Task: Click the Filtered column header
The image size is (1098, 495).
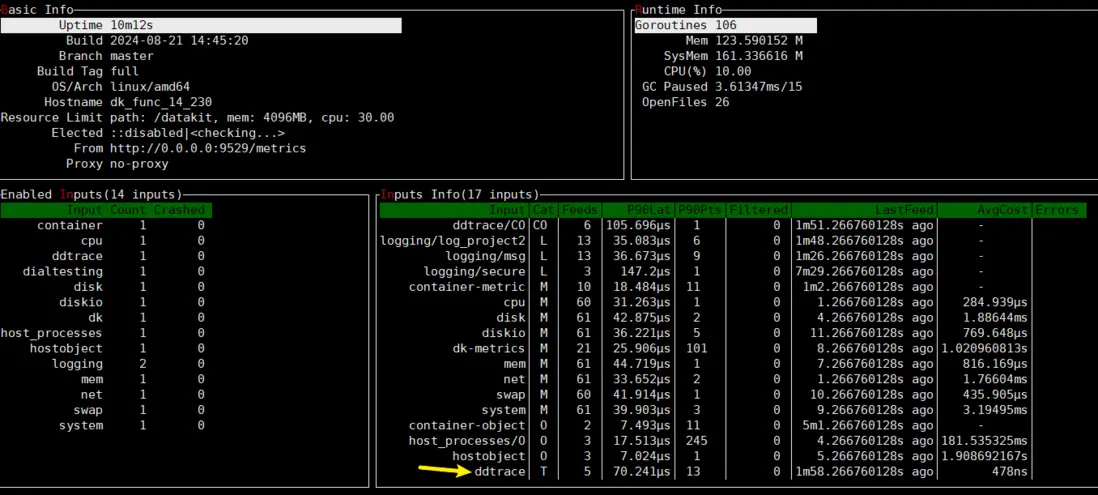Action: [x=757, y=210]
